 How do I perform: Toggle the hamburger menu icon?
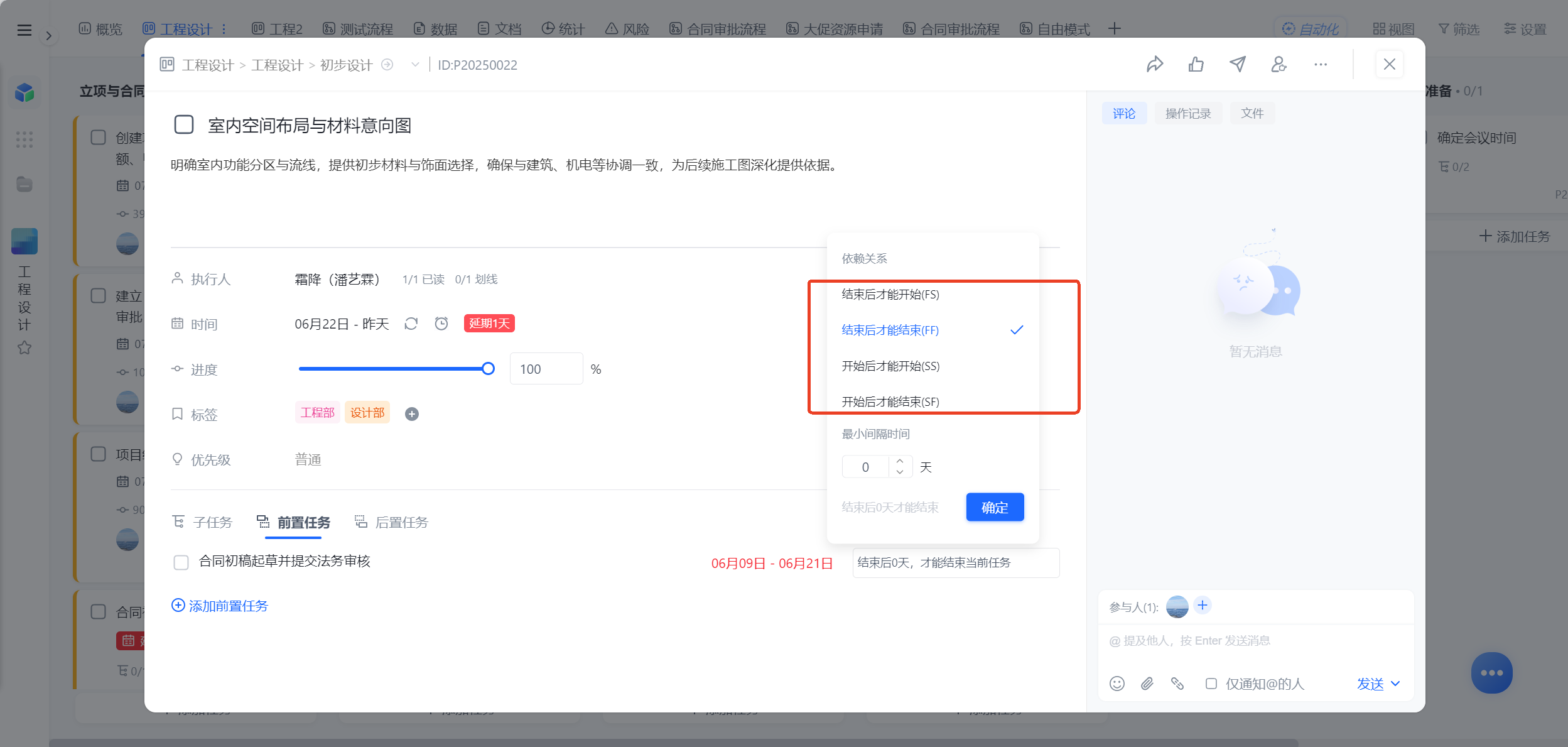tap(24, 30)
